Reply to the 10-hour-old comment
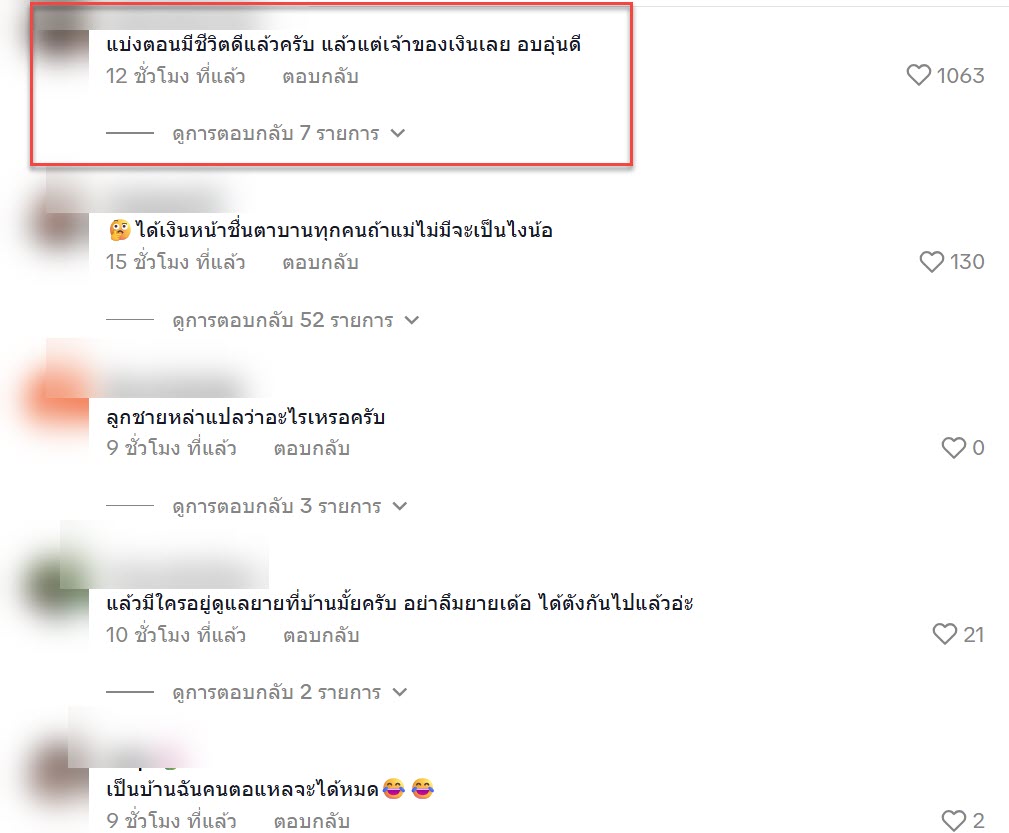This screenshot has height=833, width=1009. pyautogui.click(x=320, y=635)
